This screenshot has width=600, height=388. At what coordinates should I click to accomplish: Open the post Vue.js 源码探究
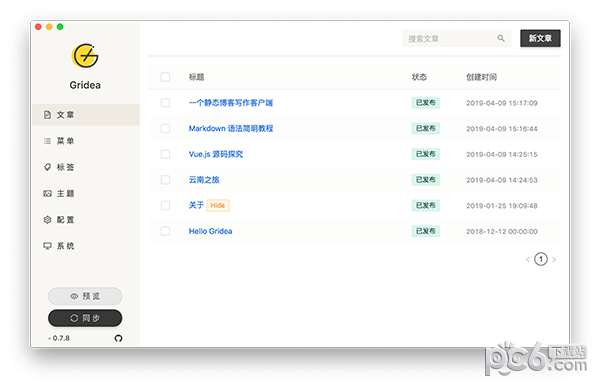pyautogui.click(x=216, y=154)
